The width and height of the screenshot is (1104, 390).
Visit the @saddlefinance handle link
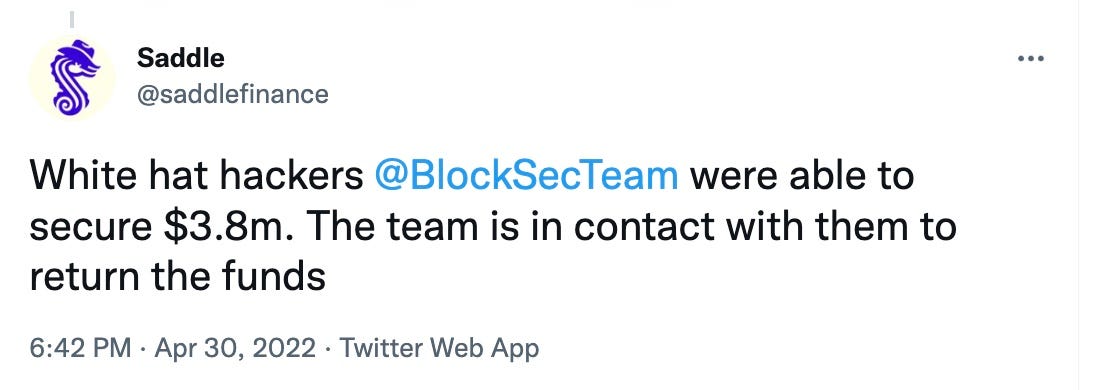point(232,94)
